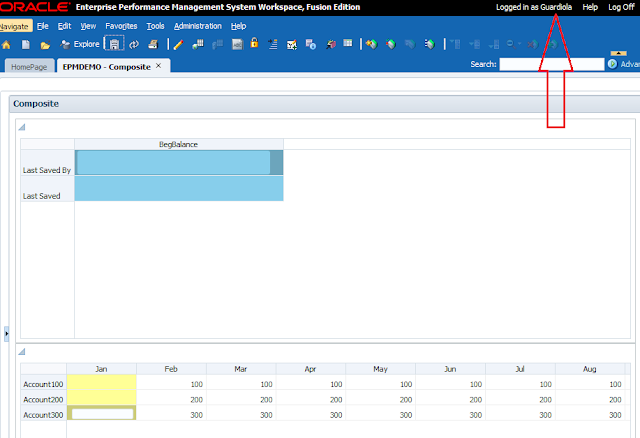Viewport: 640px width, 438px height.
Task: Click the Help link in top header
Action: point(590,7)
